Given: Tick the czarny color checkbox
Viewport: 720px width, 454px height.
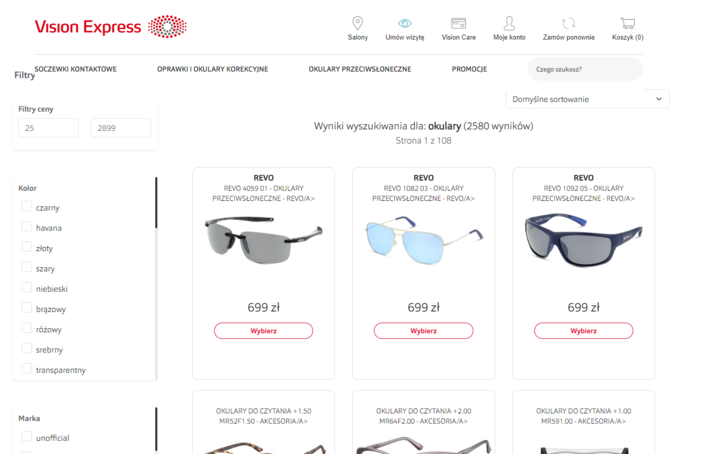Looking at the screenshot, I should 27,207.
